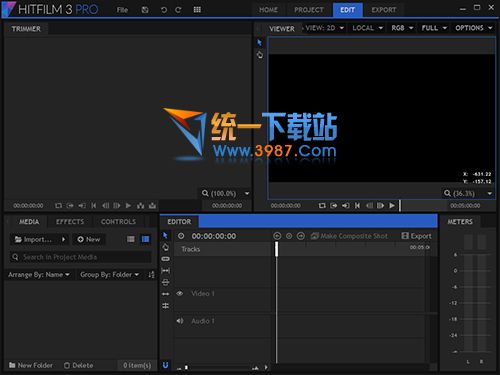Set In point in Trimmer
500x375 pixels.
click(70, 206)
